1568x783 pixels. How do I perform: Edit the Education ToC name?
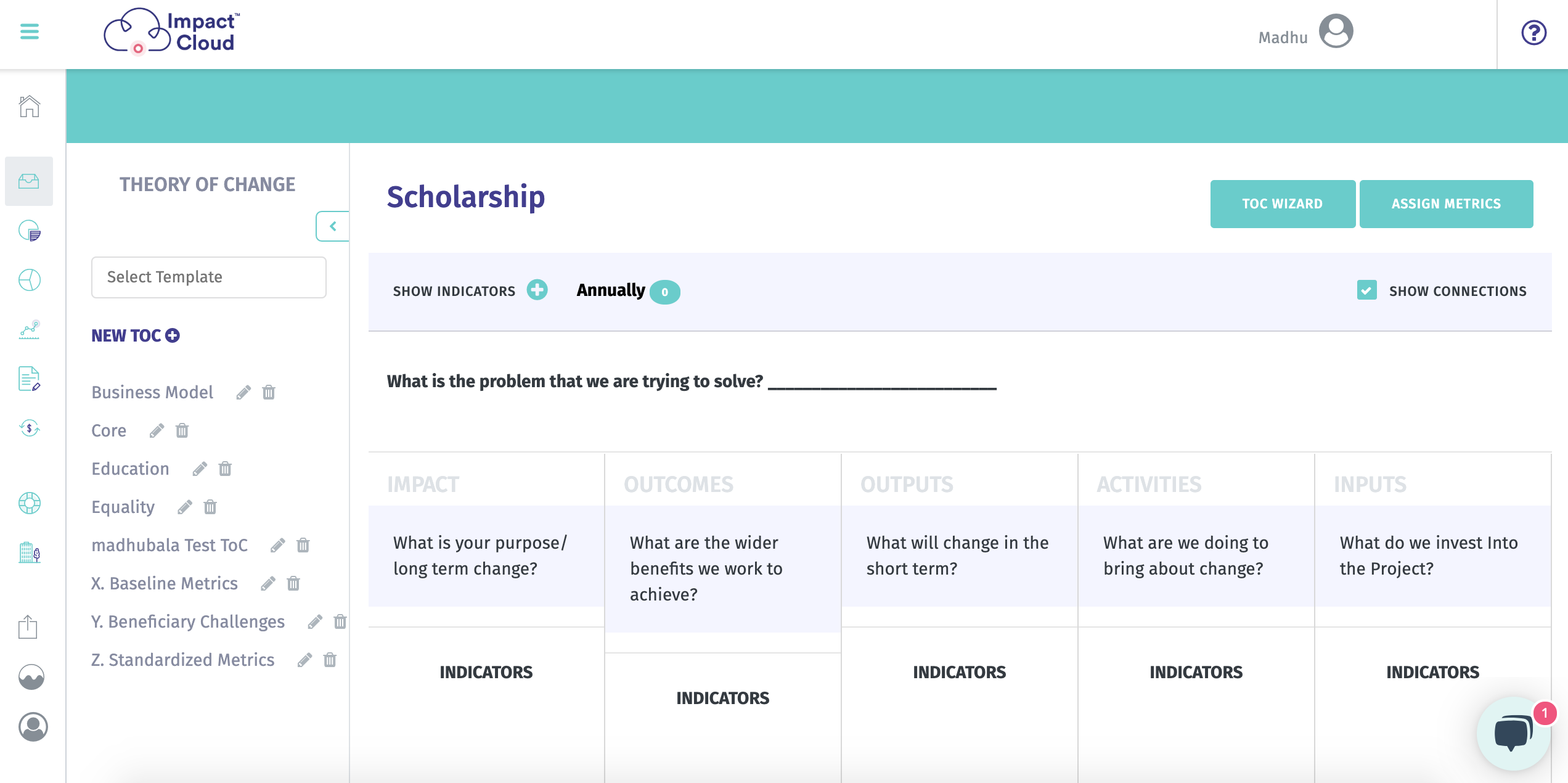[x=199, y=469]
